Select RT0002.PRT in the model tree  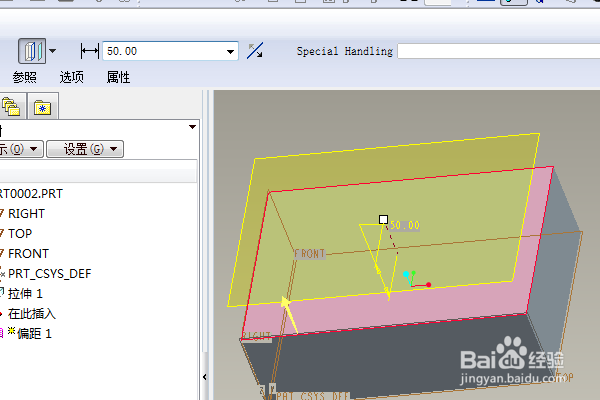[31, 194]
